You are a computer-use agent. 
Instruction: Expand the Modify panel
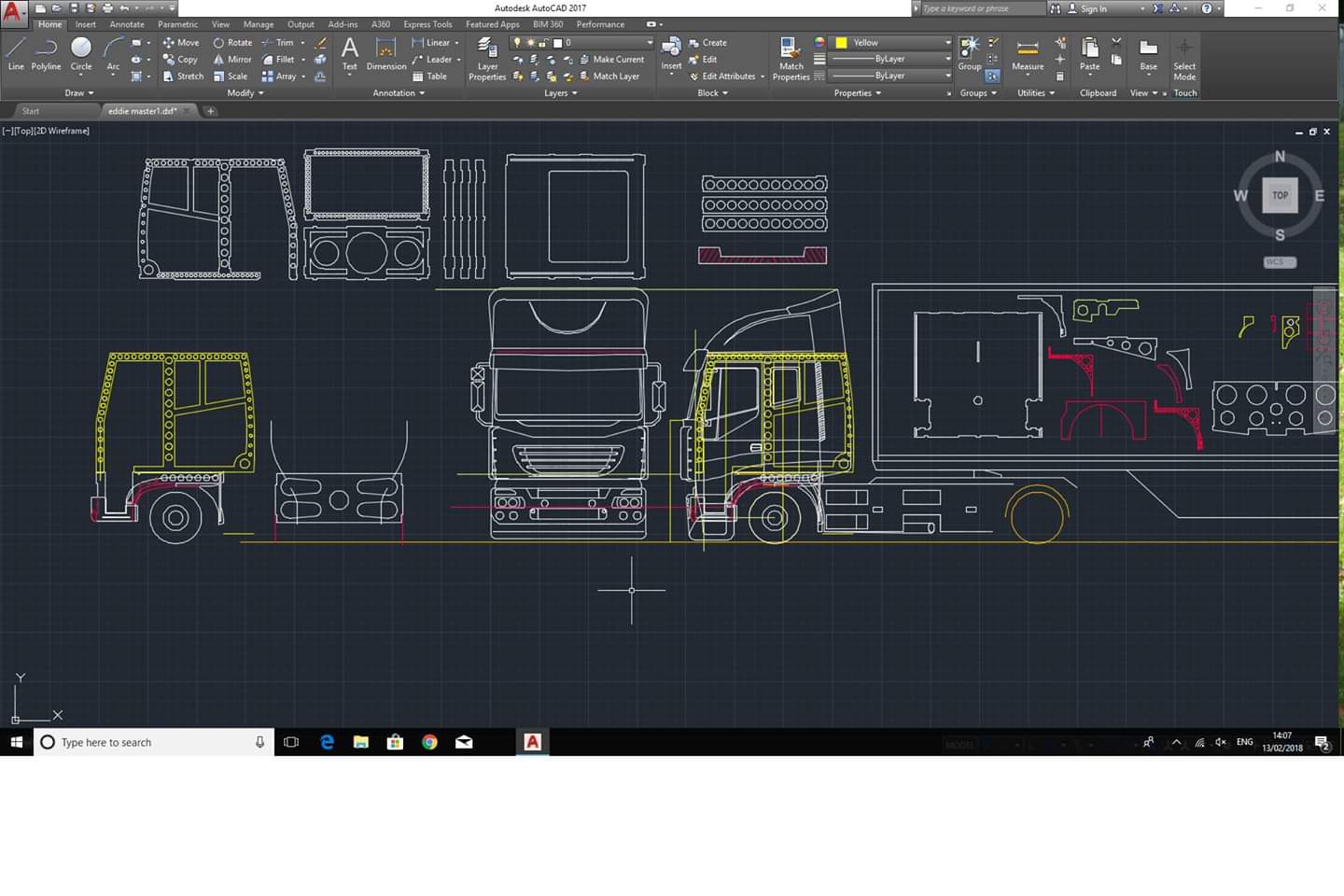(245, 92)
